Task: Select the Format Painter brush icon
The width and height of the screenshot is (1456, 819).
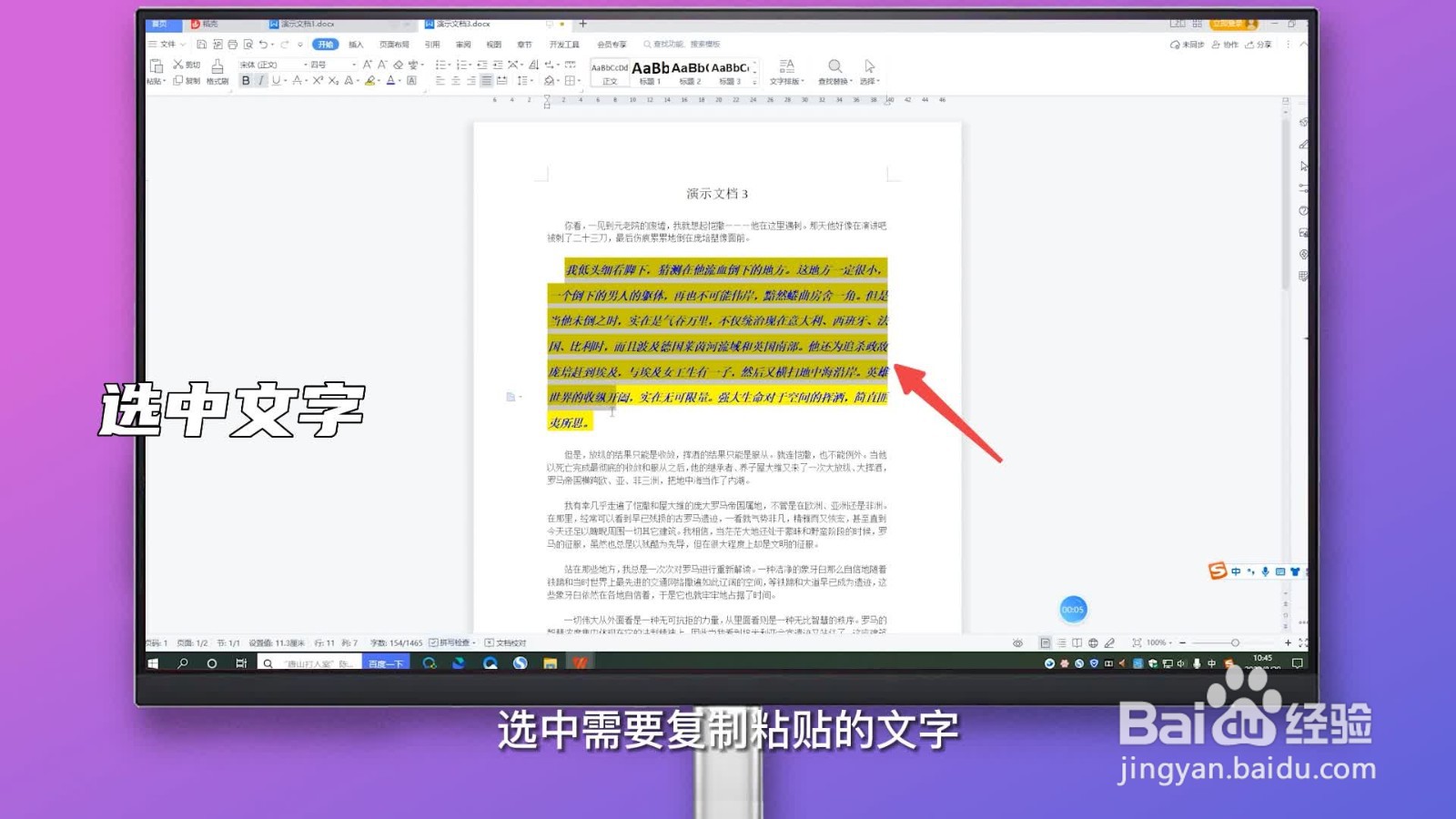Action: point(217,66)
